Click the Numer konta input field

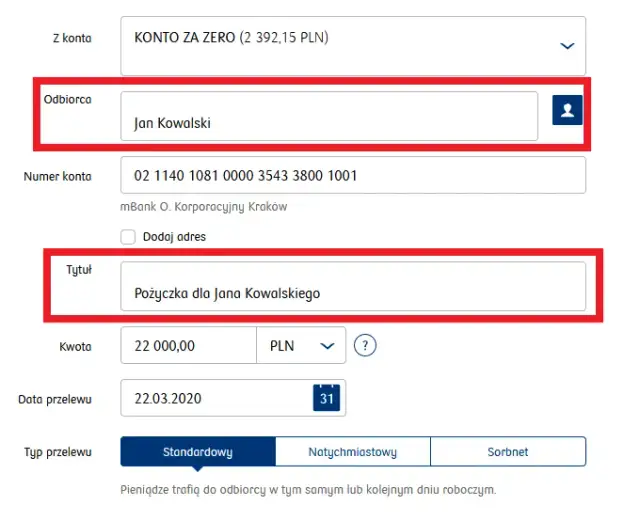coord(352,177)
